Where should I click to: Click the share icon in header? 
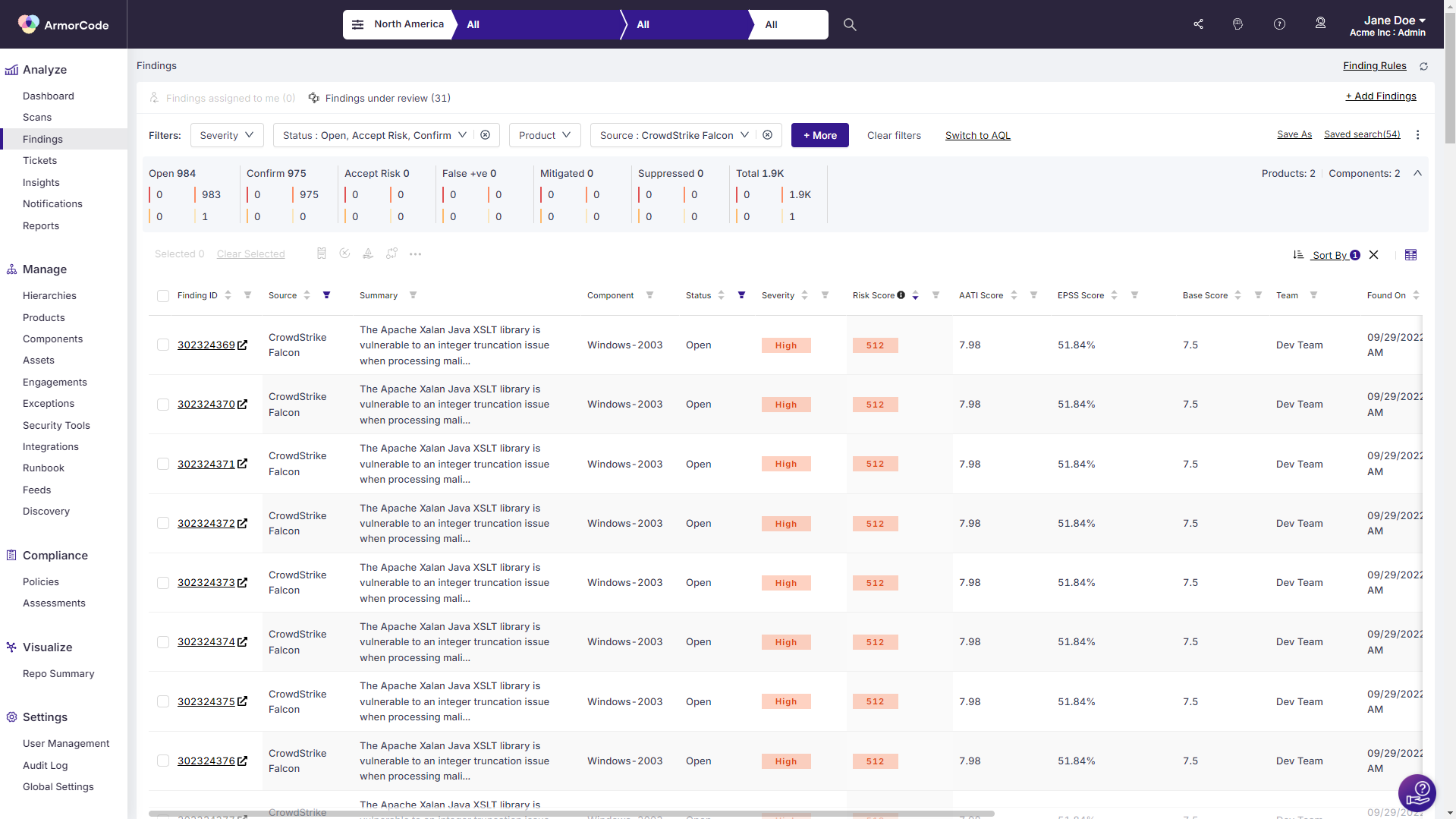[x=1198, y=24]
